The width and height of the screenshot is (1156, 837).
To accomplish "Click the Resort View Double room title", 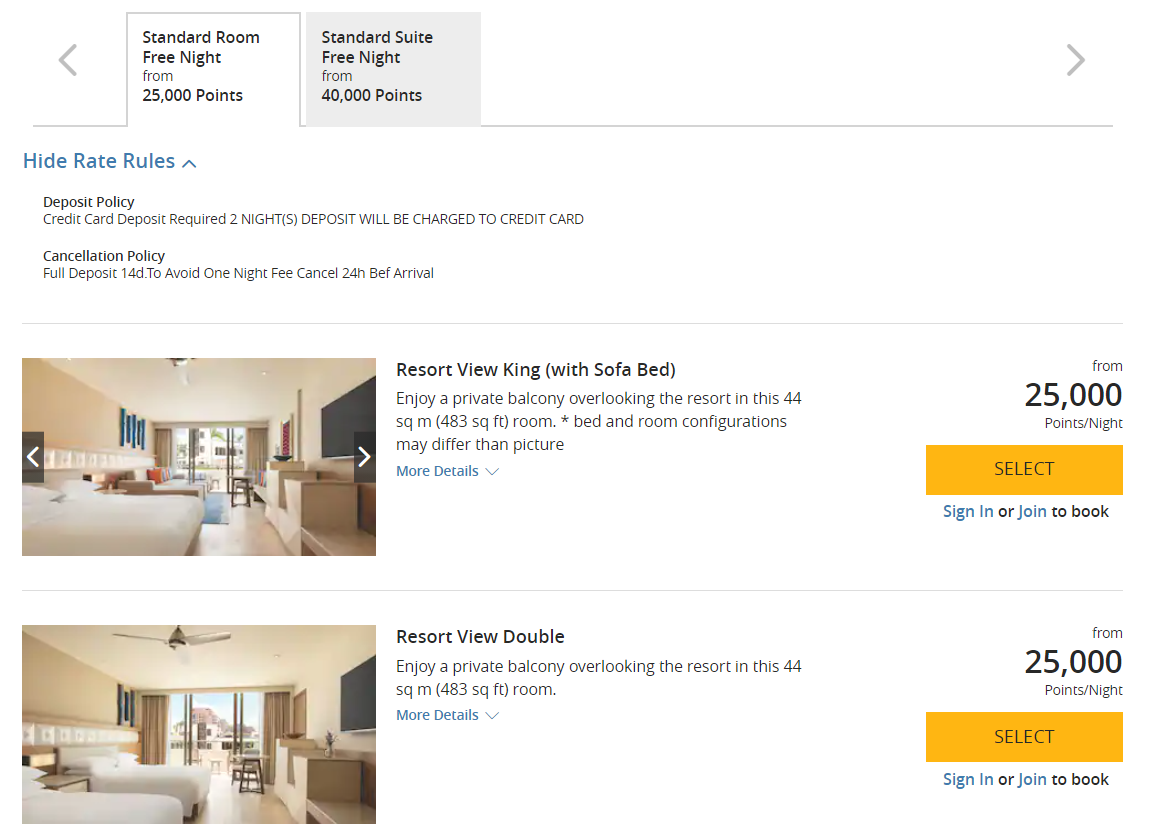I will (480, 637).
